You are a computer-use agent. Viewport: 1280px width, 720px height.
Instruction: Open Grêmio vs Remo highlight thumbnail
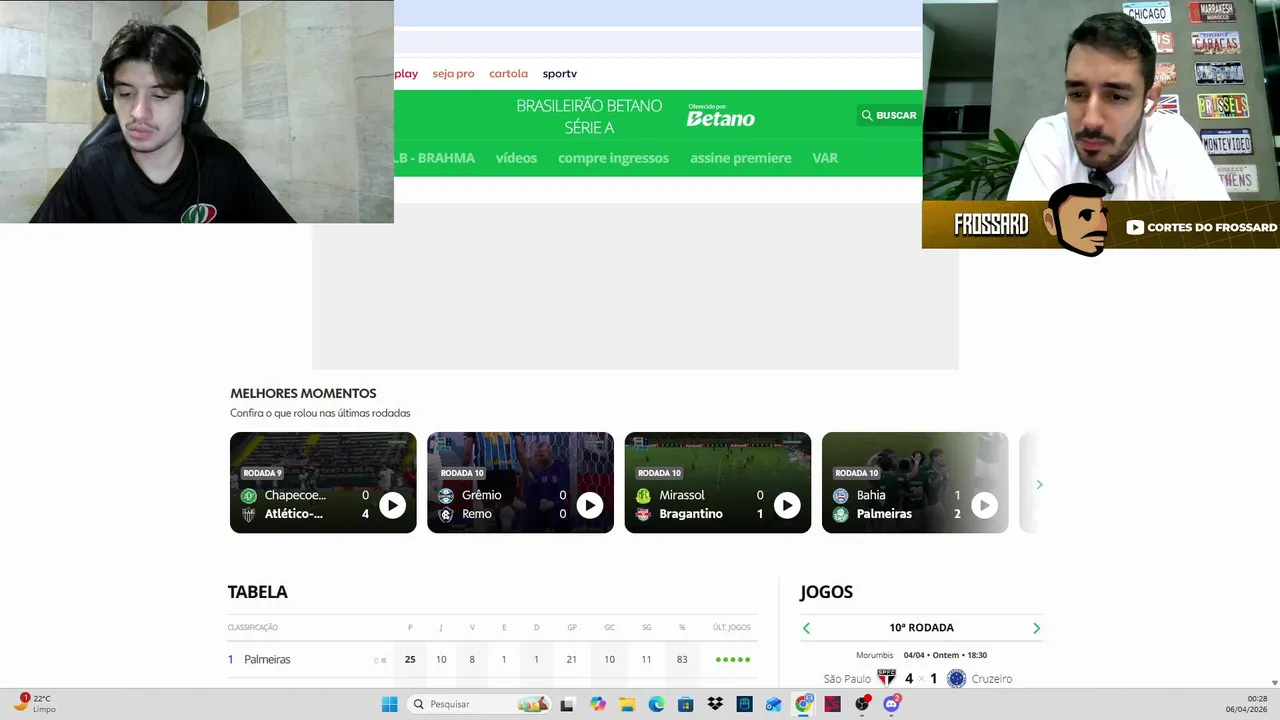520,482
